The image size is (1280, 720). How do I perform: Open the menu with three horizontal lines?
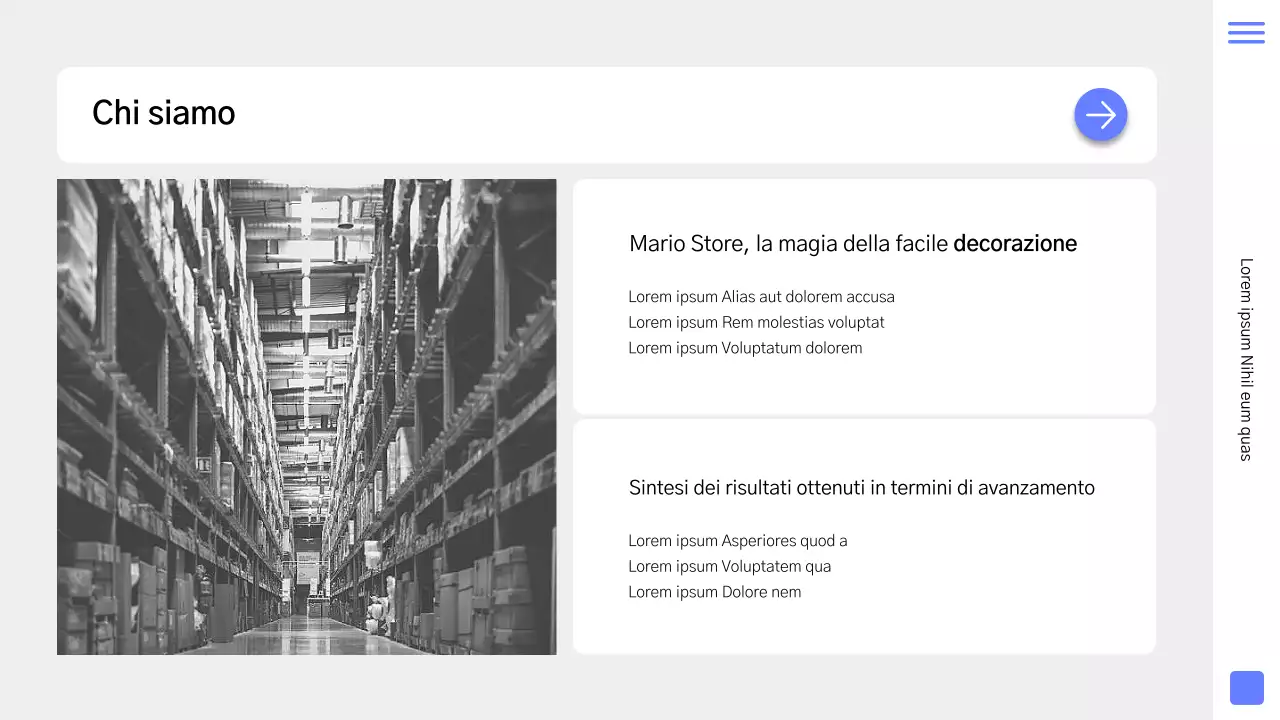pos(1246,32)
